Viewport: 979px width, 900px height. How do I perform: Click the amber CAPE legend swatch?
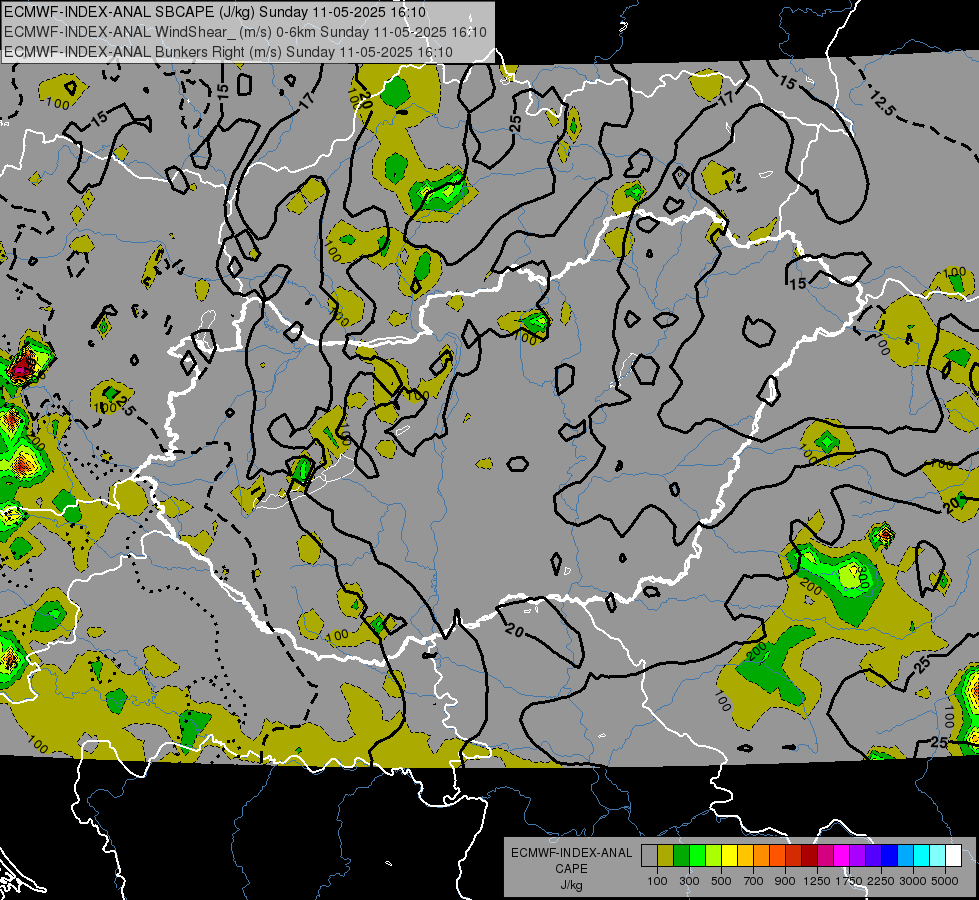coord(745,856)
